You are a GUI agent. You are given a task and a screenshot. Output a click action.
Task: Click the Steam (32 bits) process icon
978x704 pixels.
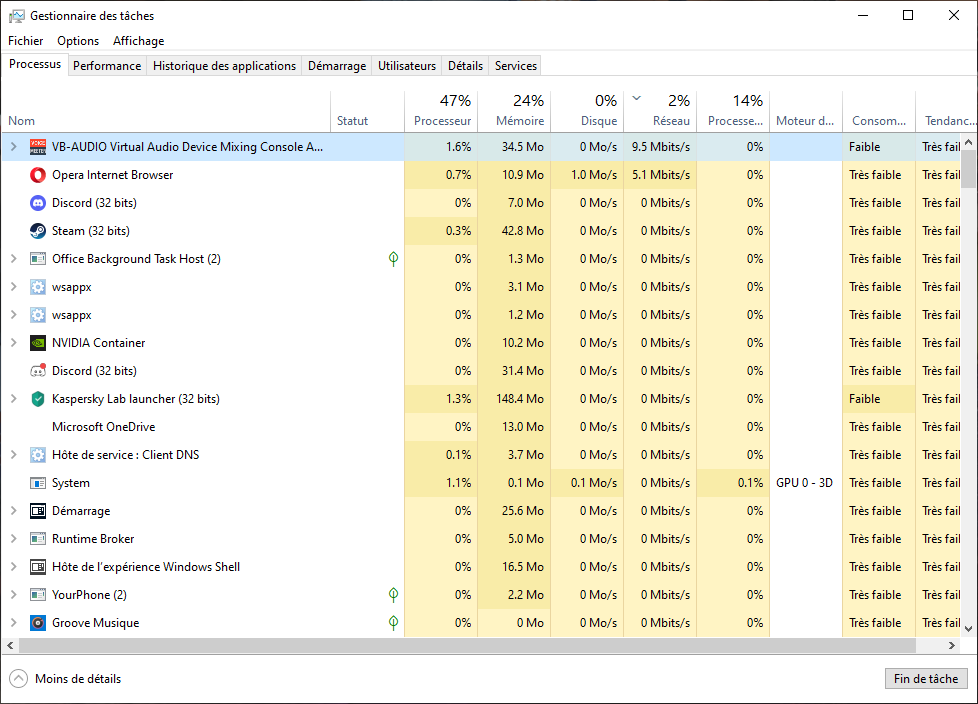pyautogui.click(x=38, y=231)
